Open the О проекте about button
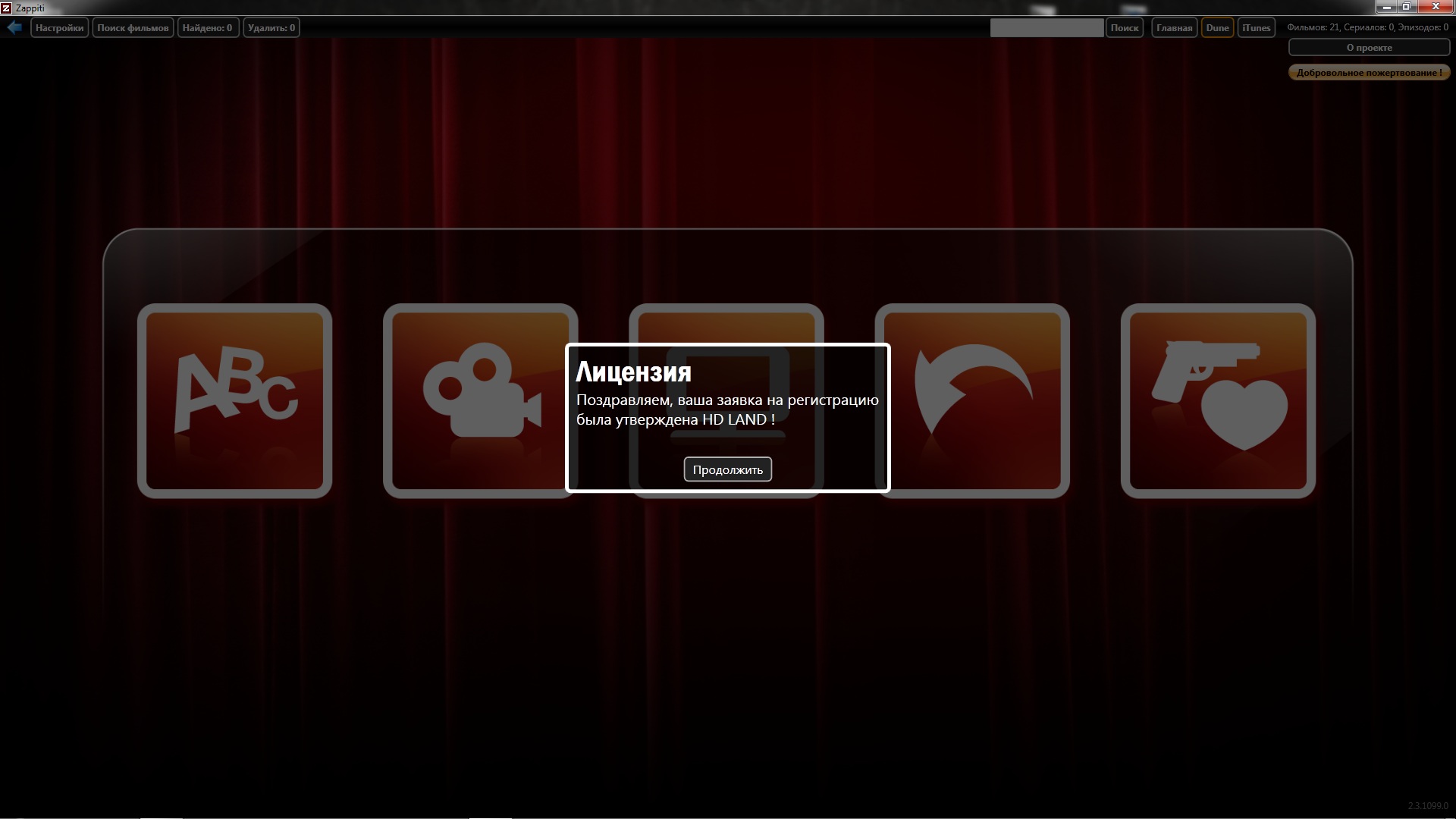This screenshot has height=819, width=1456. (1369, 48)
